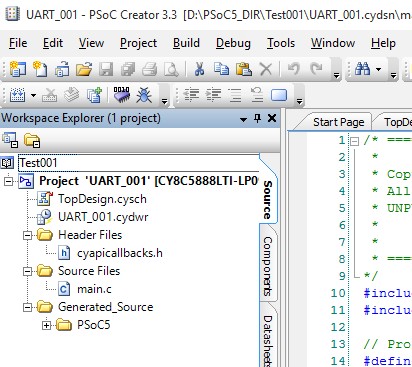Open the Build menu
This screenshot has width=412, height=367.
[186, 43]
